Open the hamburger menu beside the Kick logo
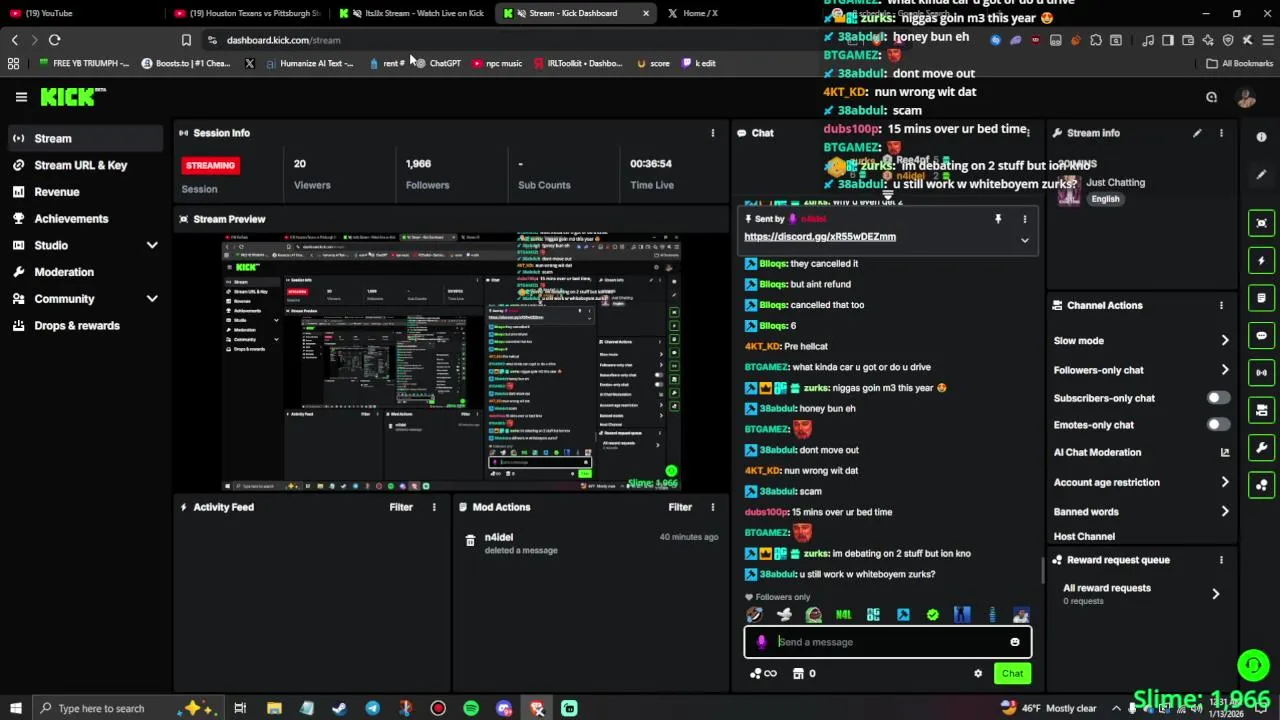Image resolution: width=1280 pixels, height=720 pixels. pyautogui.click(x=21, y=97)
